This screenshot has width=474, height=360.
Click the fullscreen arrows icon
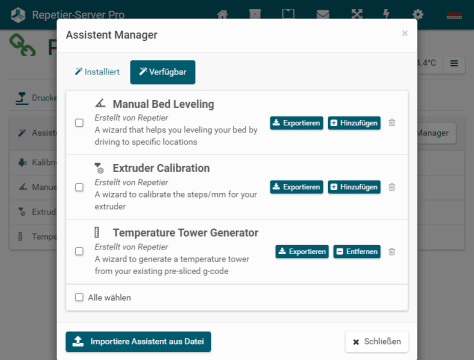point(357,14)
